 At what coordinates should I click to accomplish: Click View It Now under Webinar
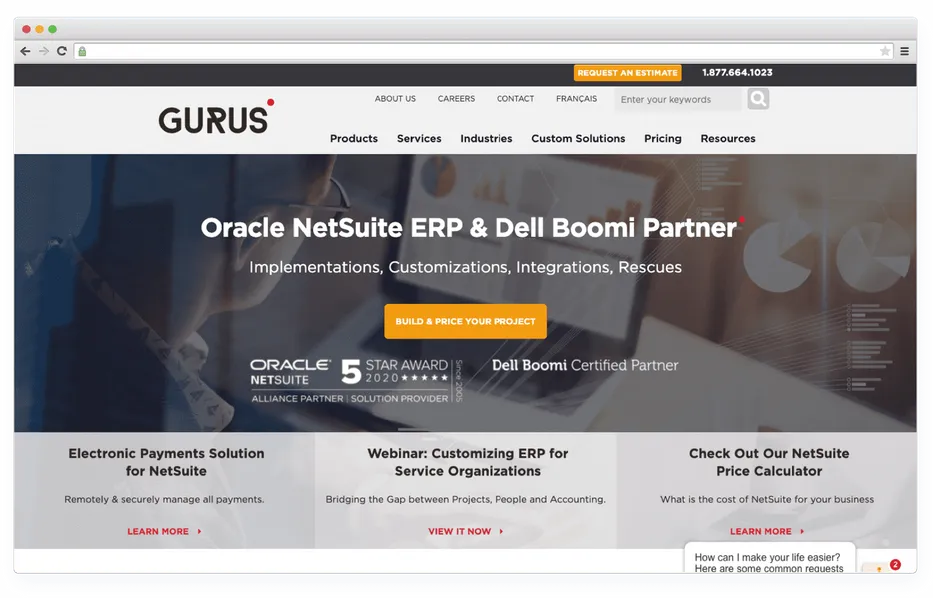[x=465, y=531]
